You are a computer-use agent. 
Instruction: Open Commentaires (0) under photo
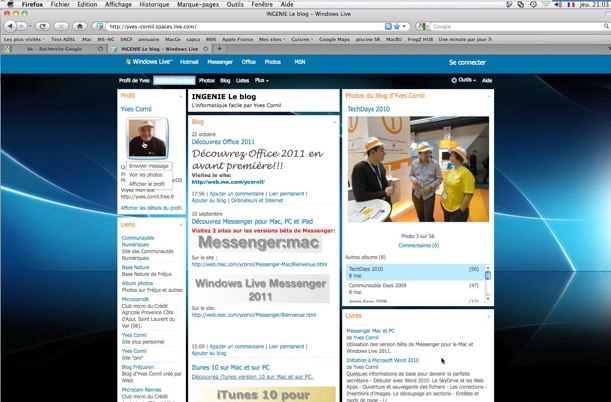coord(419,245)
